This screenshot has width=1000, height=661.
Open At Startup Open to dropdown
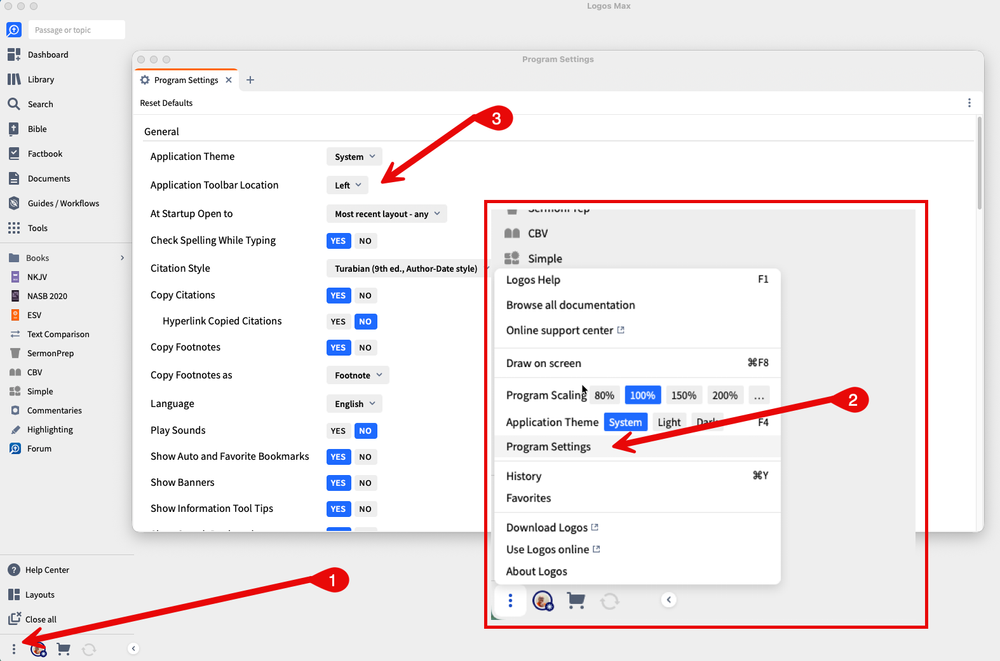tap(386, 214)
